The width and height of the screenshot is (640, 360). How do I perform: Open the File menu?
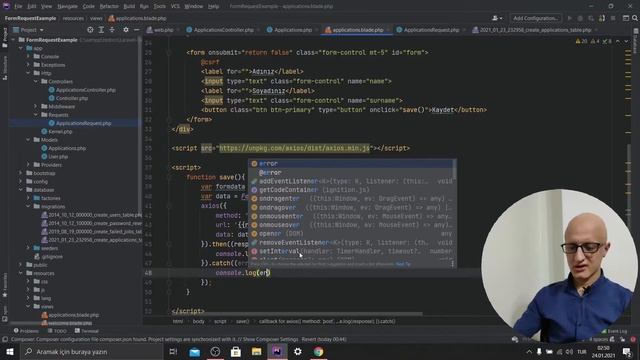click(x=18, y=7)
